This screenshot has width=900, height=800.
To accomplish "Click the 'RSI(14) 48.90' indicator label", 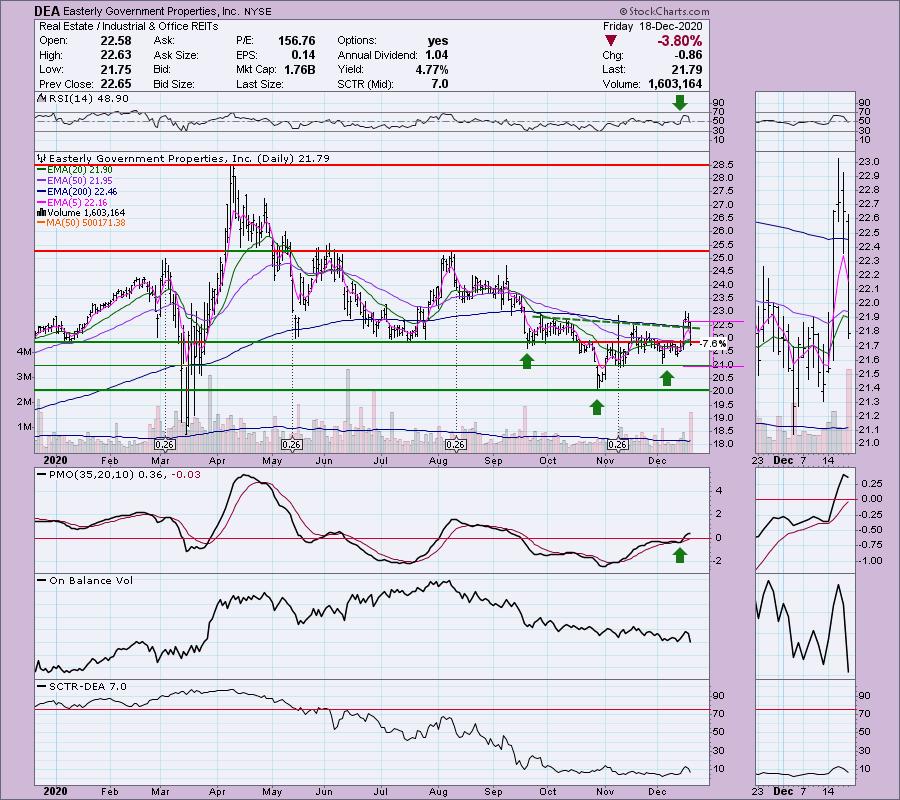I will tap(89, 98).
